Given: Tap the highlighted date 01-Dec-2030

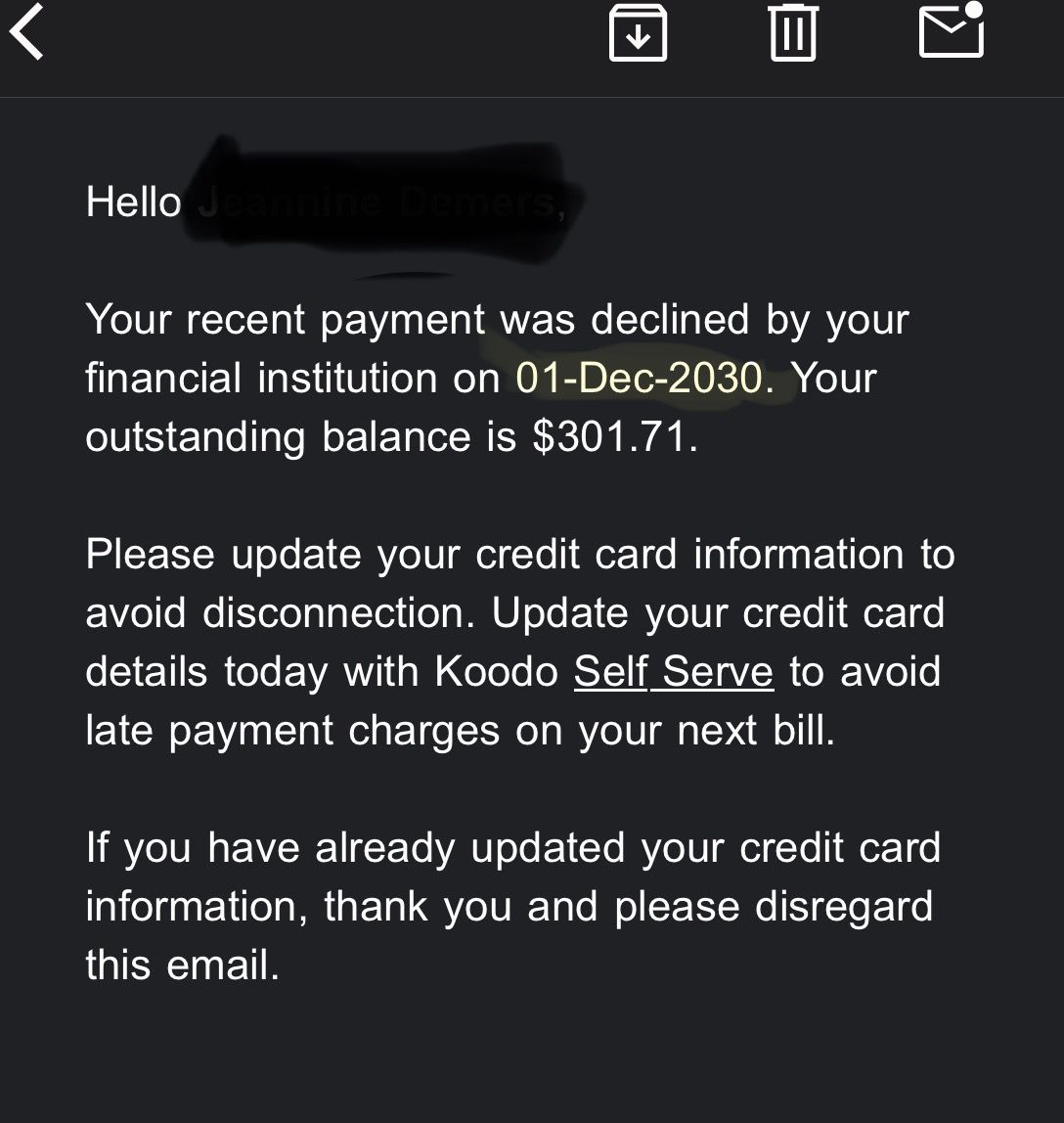Looking at the screenshot, I should tap(643, 379).
